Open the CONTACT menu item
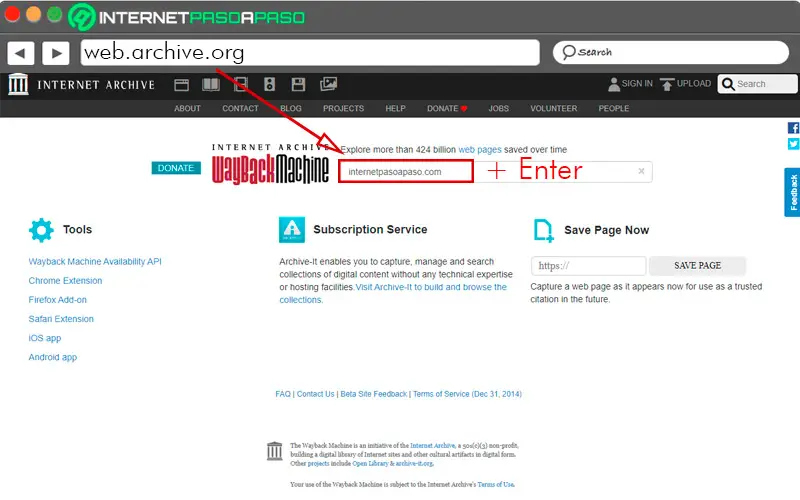Viewport: 800px width, 500px height. [240, 109]
